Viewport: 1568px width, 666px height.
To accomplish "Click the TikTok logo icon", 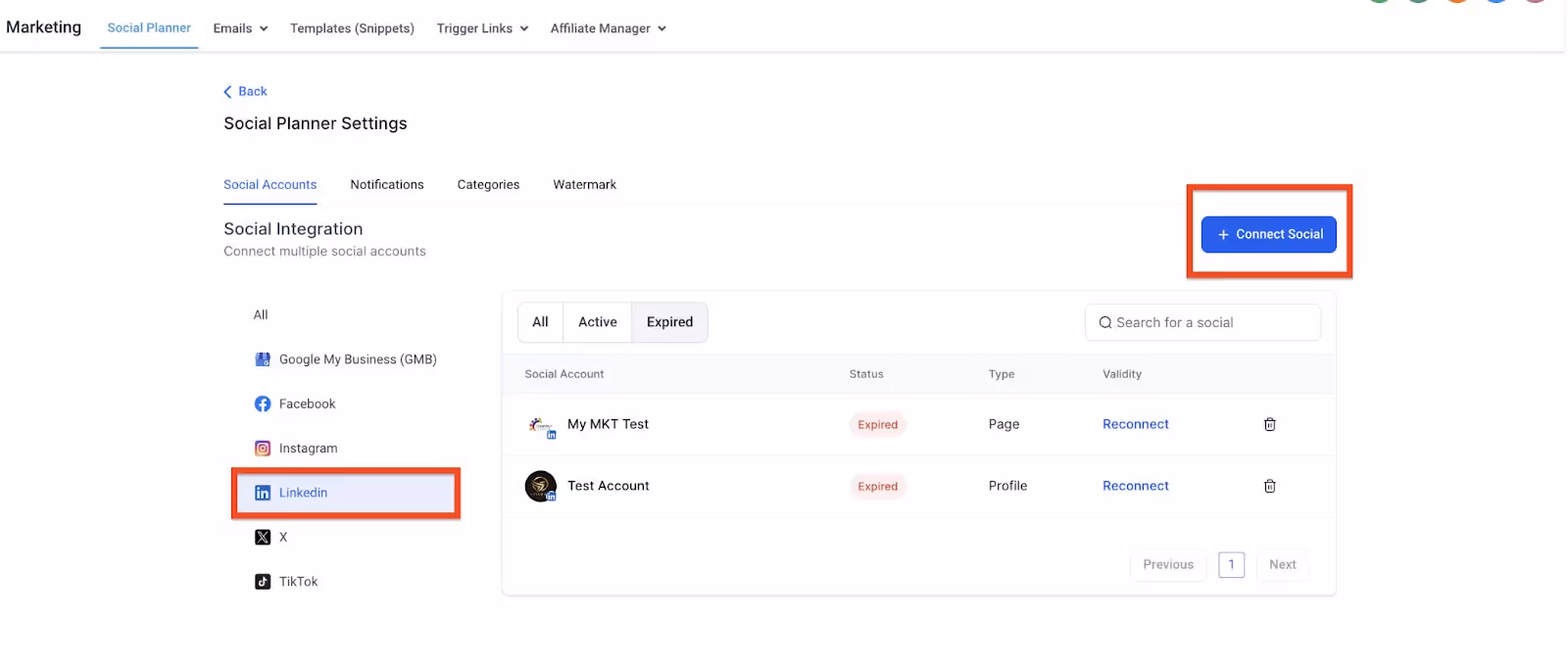I will click(263, 582).
